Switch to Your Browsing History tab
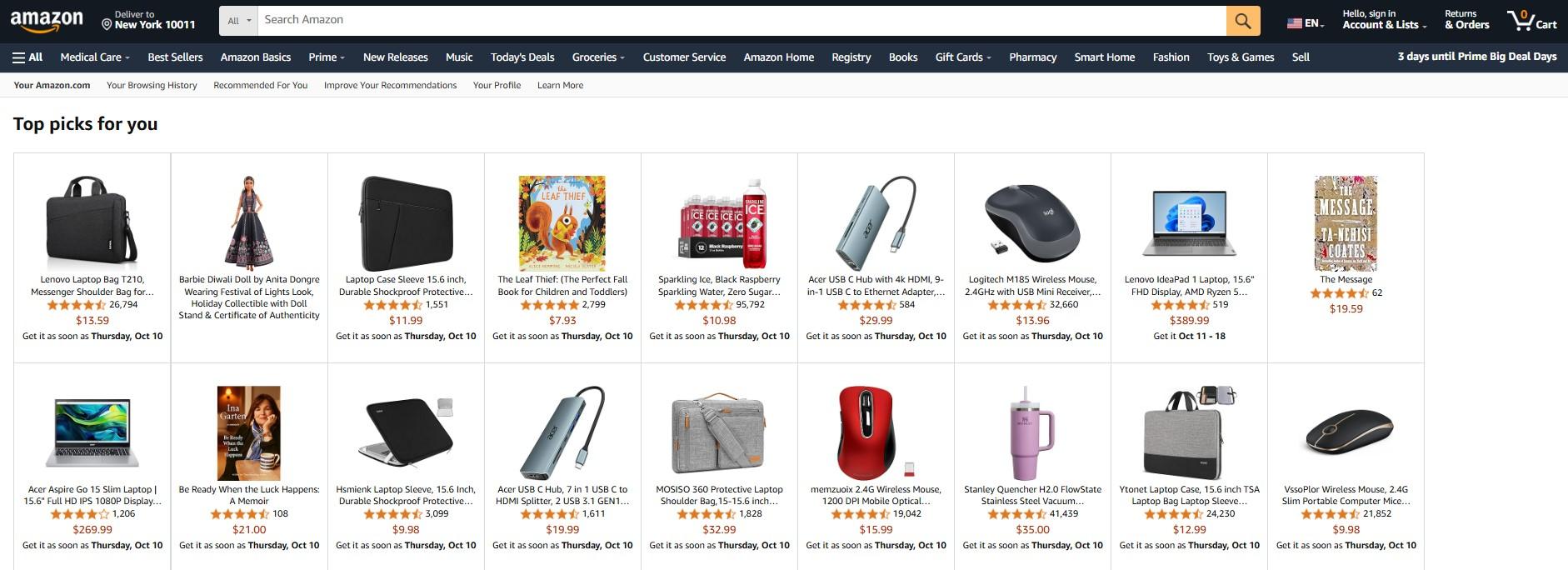The height and width of the screenshot is (570, 1568). 152,85
